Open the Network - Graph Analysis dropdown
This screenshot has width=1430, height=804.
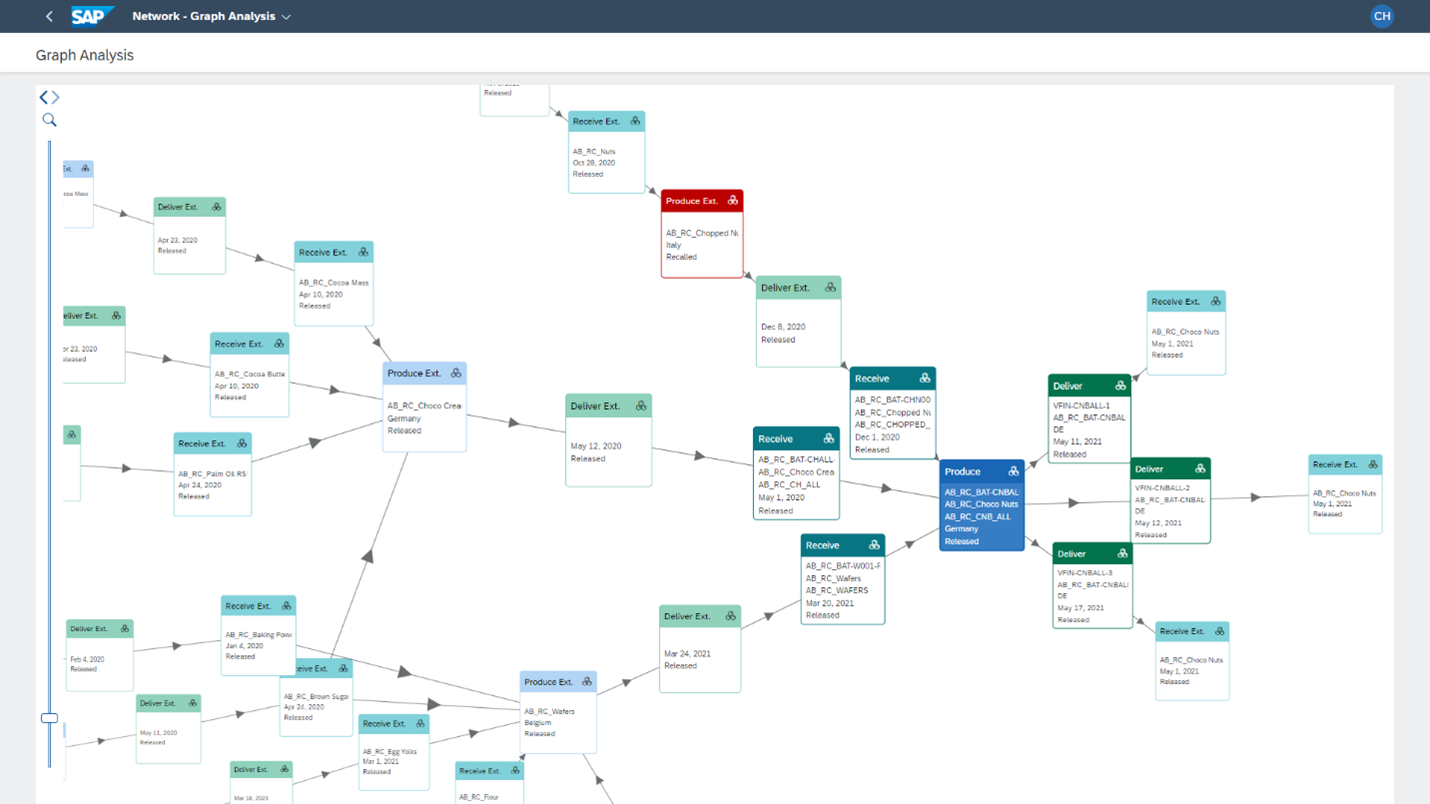(x=285, y=17)
